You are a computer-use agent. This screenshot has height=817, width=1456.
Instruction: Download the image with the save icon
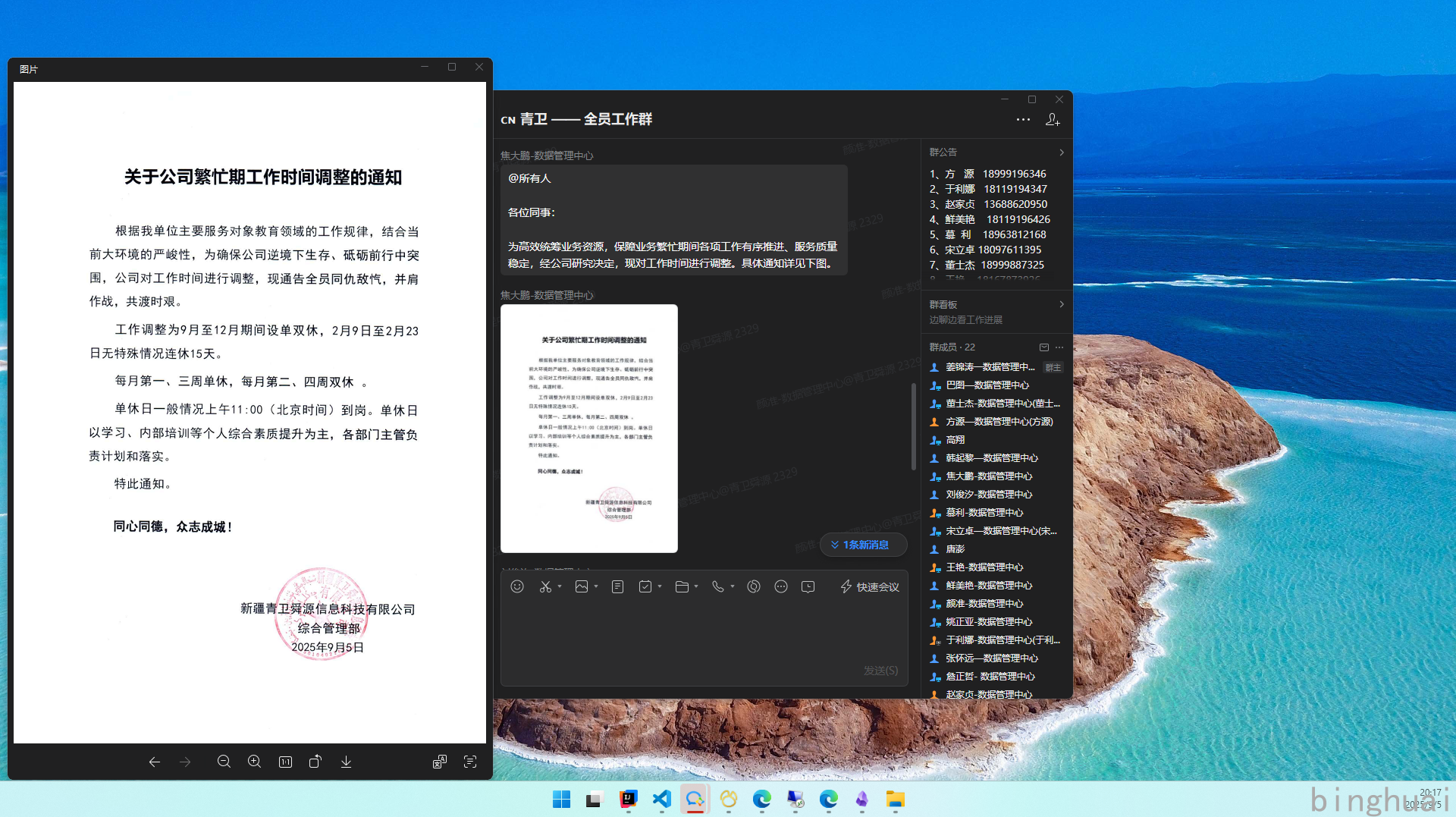[346, 762]
